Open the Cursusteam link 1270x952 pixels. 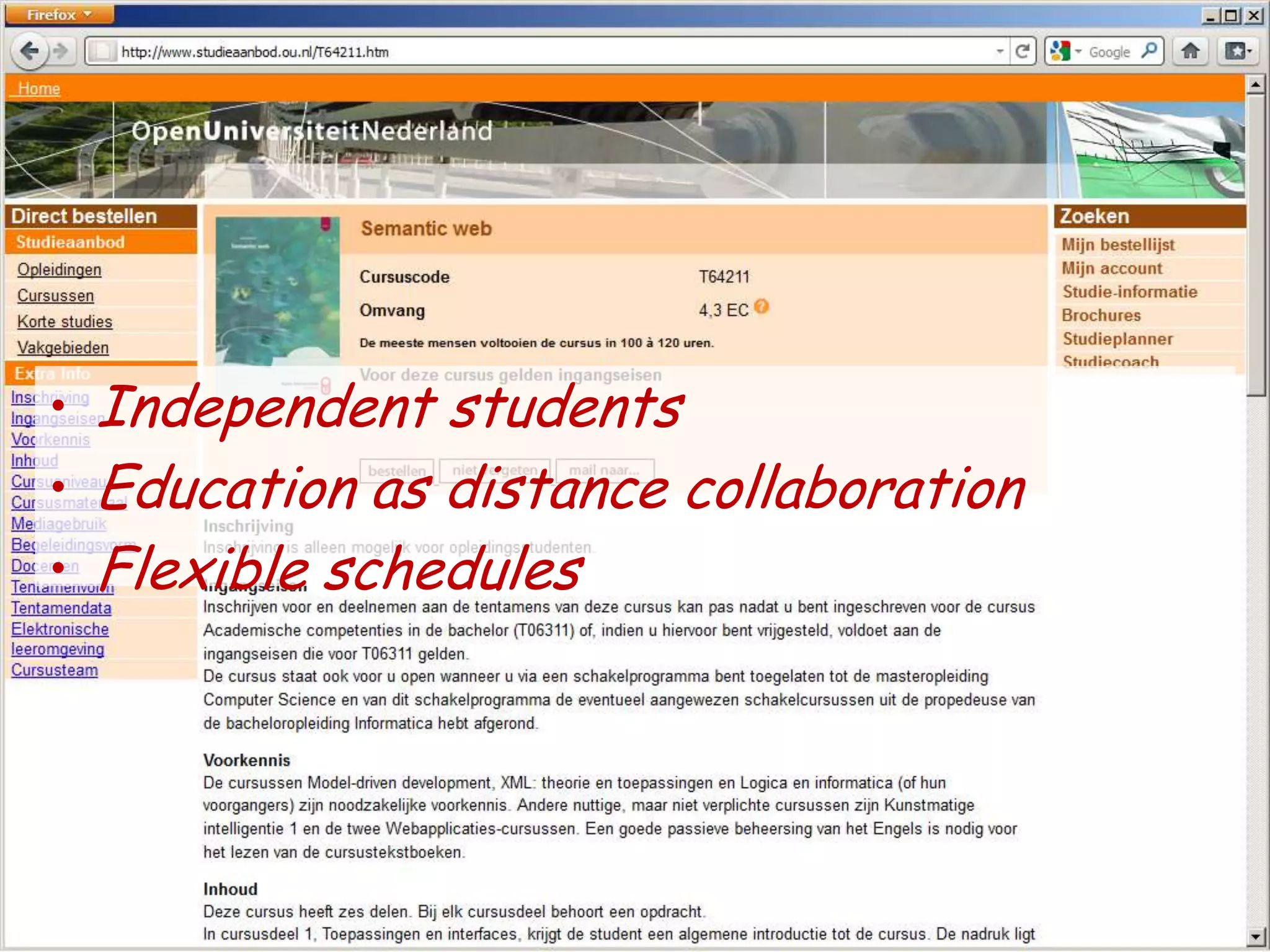point(54,670)
